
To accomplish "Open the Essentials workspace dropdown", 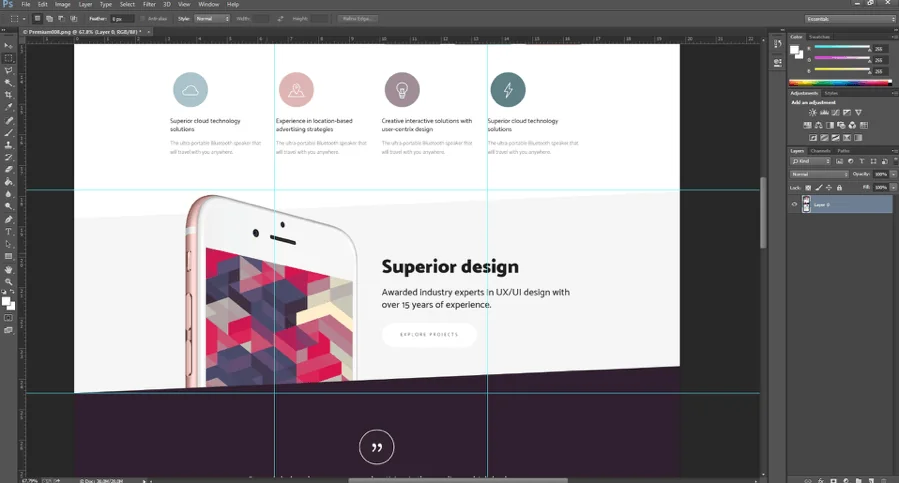I will pos(850,19).
